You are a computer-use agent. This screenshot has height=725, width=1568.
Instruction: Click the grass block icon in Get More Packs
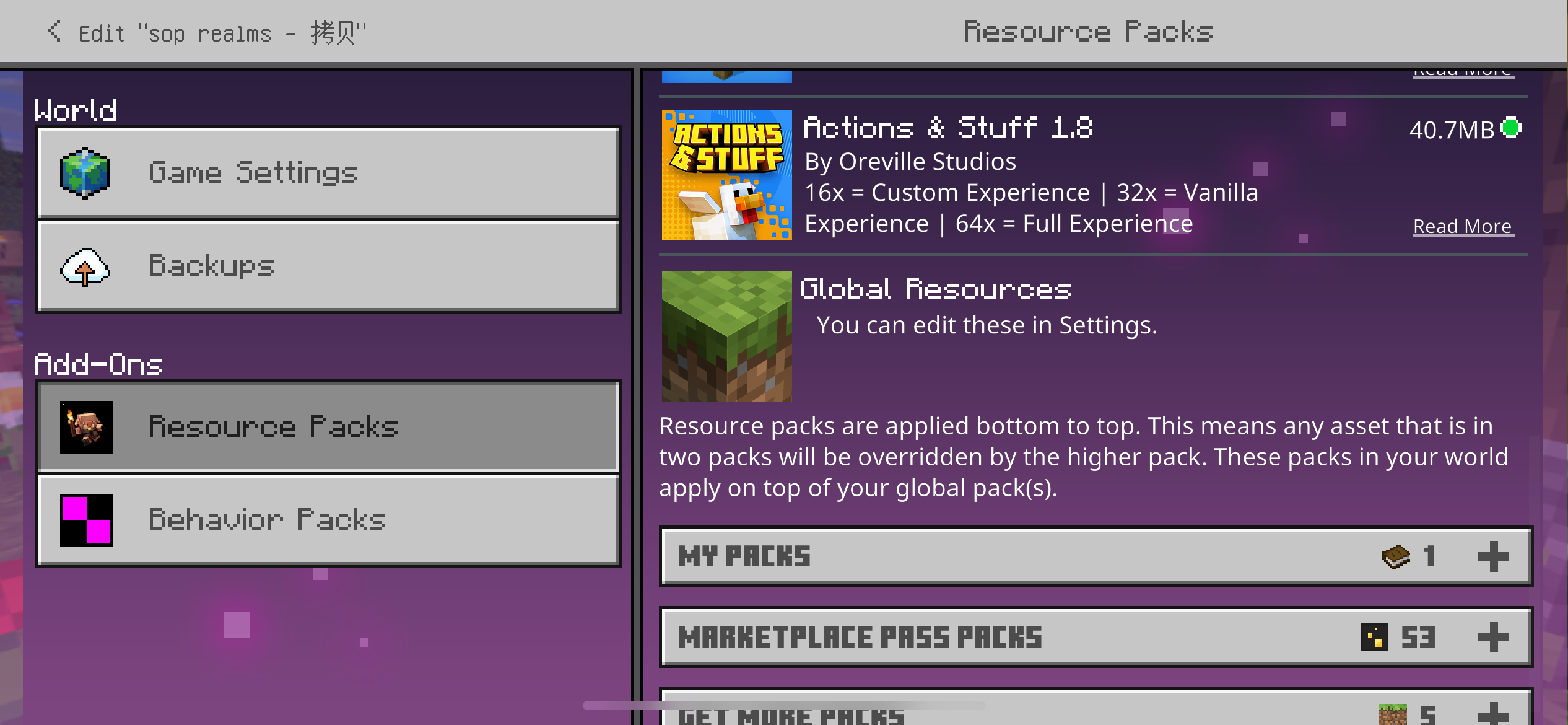[1393, 714]
